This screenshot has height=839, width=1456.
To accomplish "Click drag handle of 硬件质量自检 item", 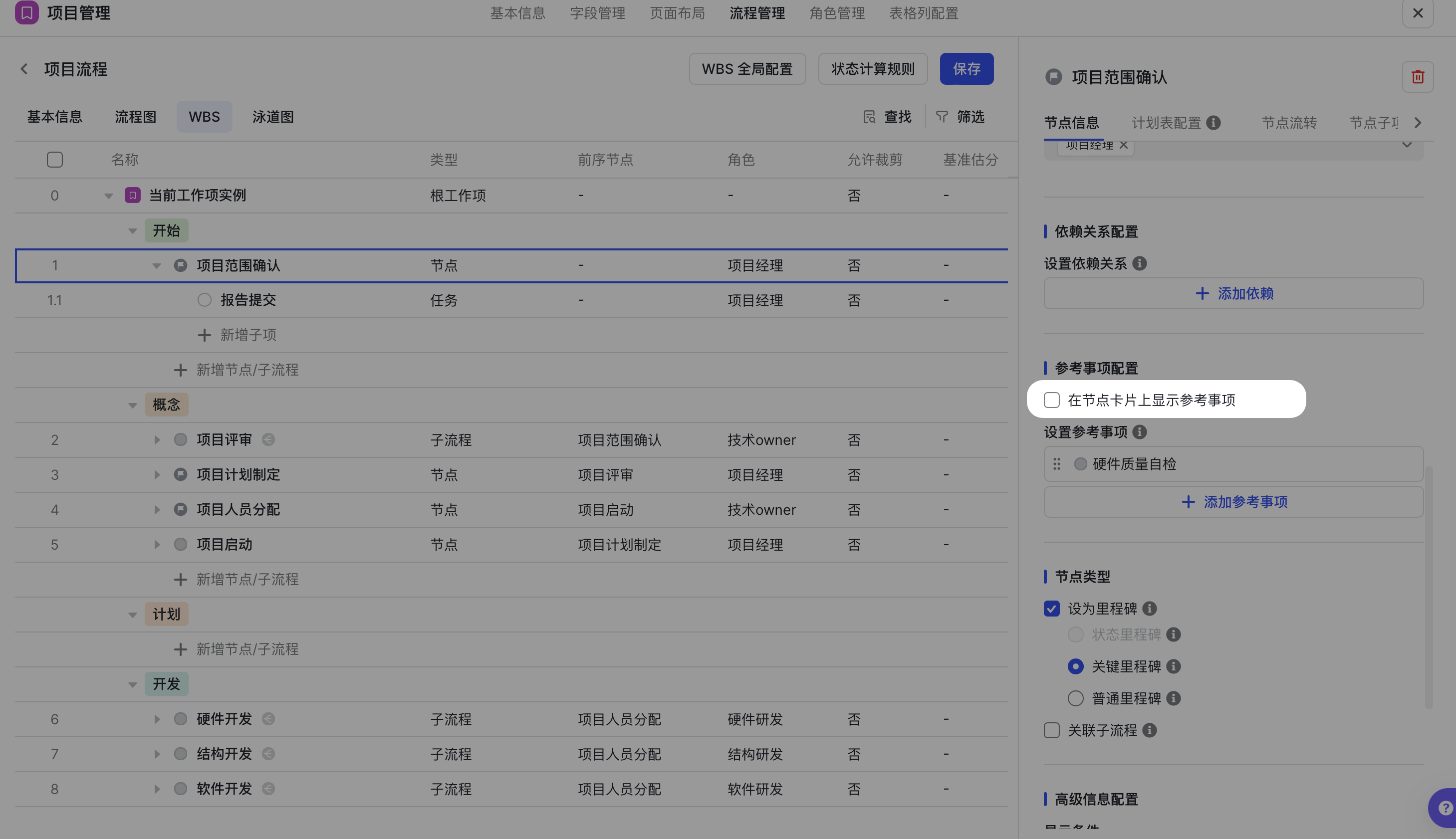I will 1056,464.
